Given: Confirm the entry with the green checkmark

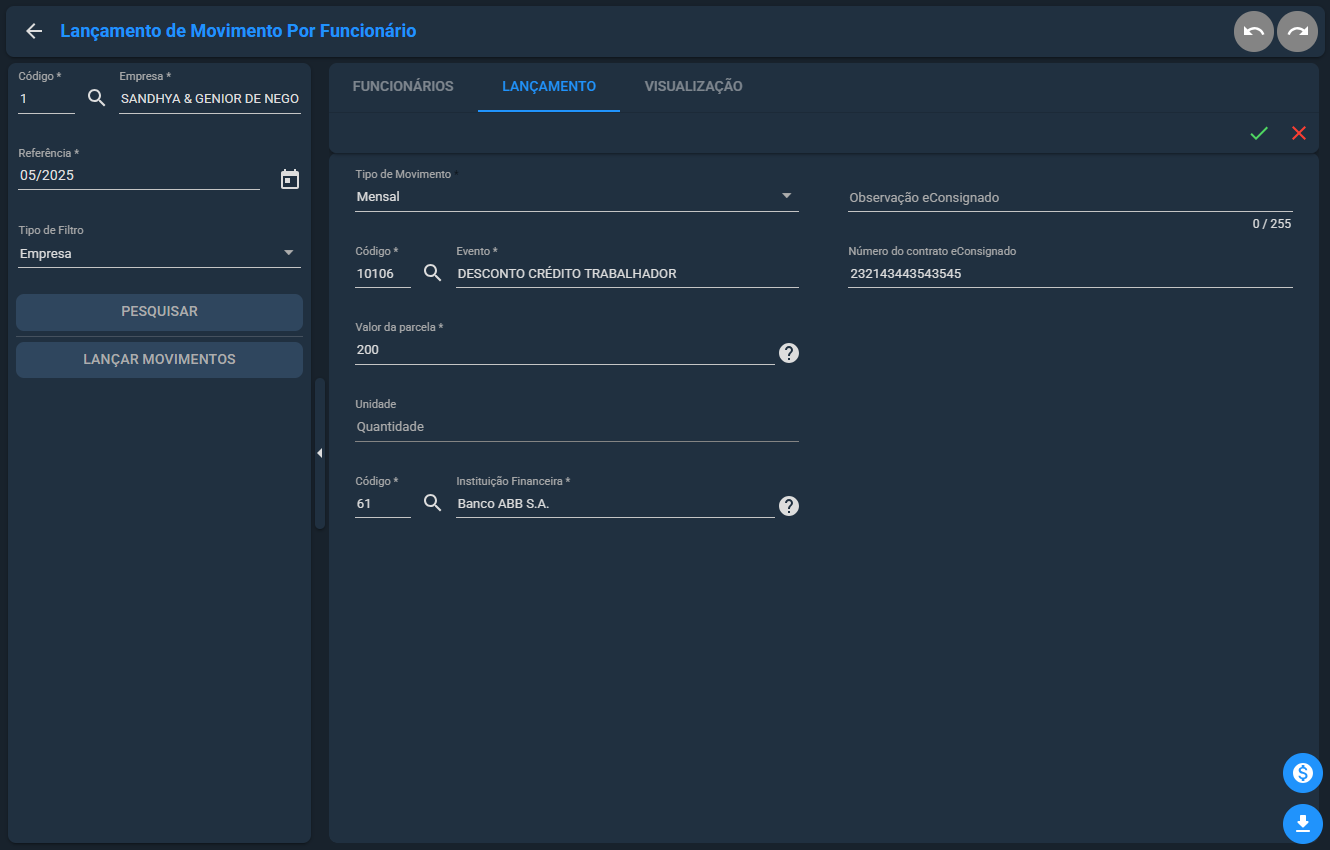Looking at the screenshot, I should (1259, 133).
